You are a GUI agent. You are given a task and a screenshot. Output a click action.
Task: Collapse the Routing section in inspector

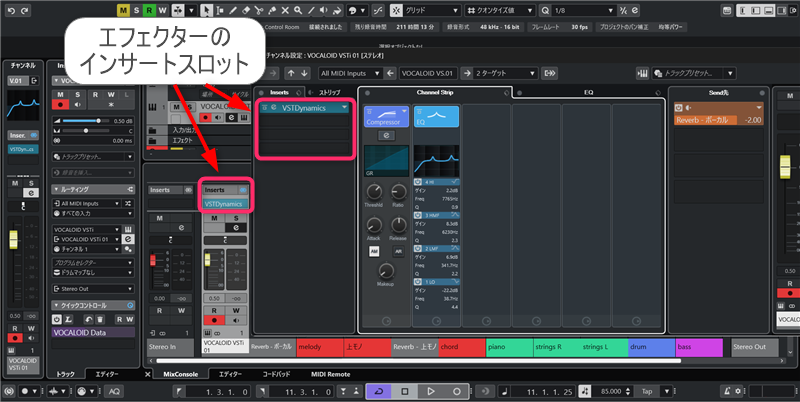tap(56, 189)
